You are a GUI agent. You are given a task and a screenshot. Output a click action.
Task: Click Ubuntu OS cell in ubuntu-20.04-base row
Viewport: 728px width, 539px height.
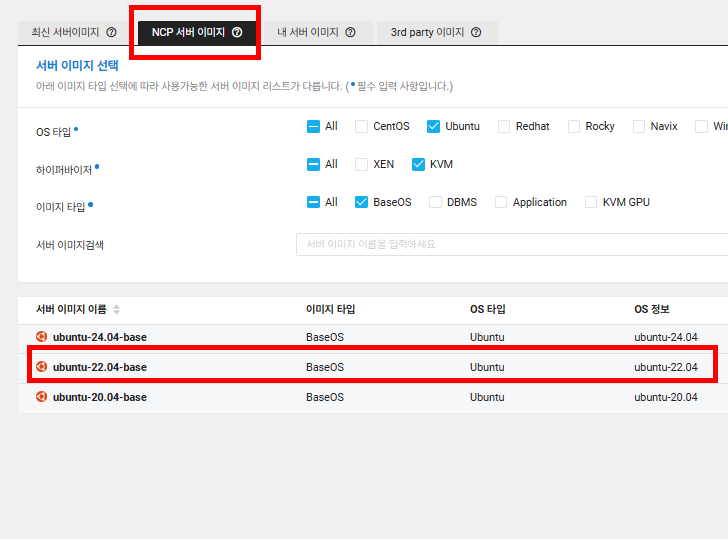point(487,397)
